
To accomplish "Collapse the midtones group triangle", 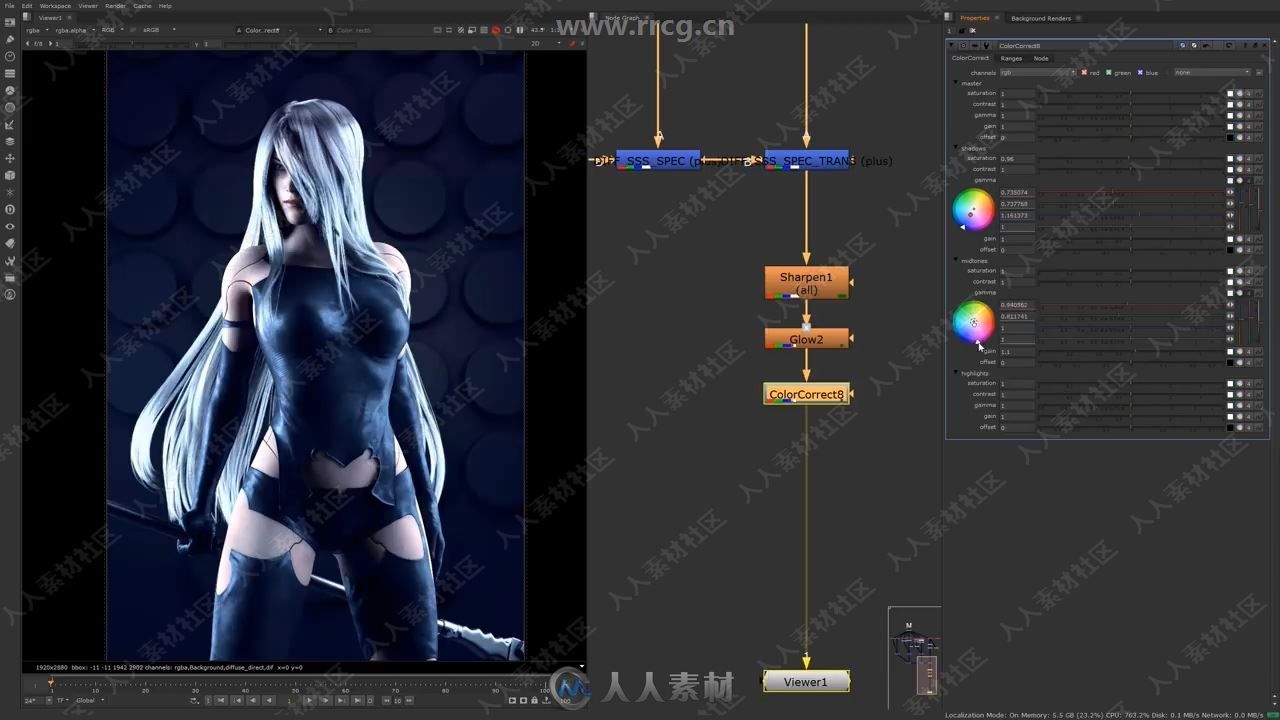I will tap(956, 260).
